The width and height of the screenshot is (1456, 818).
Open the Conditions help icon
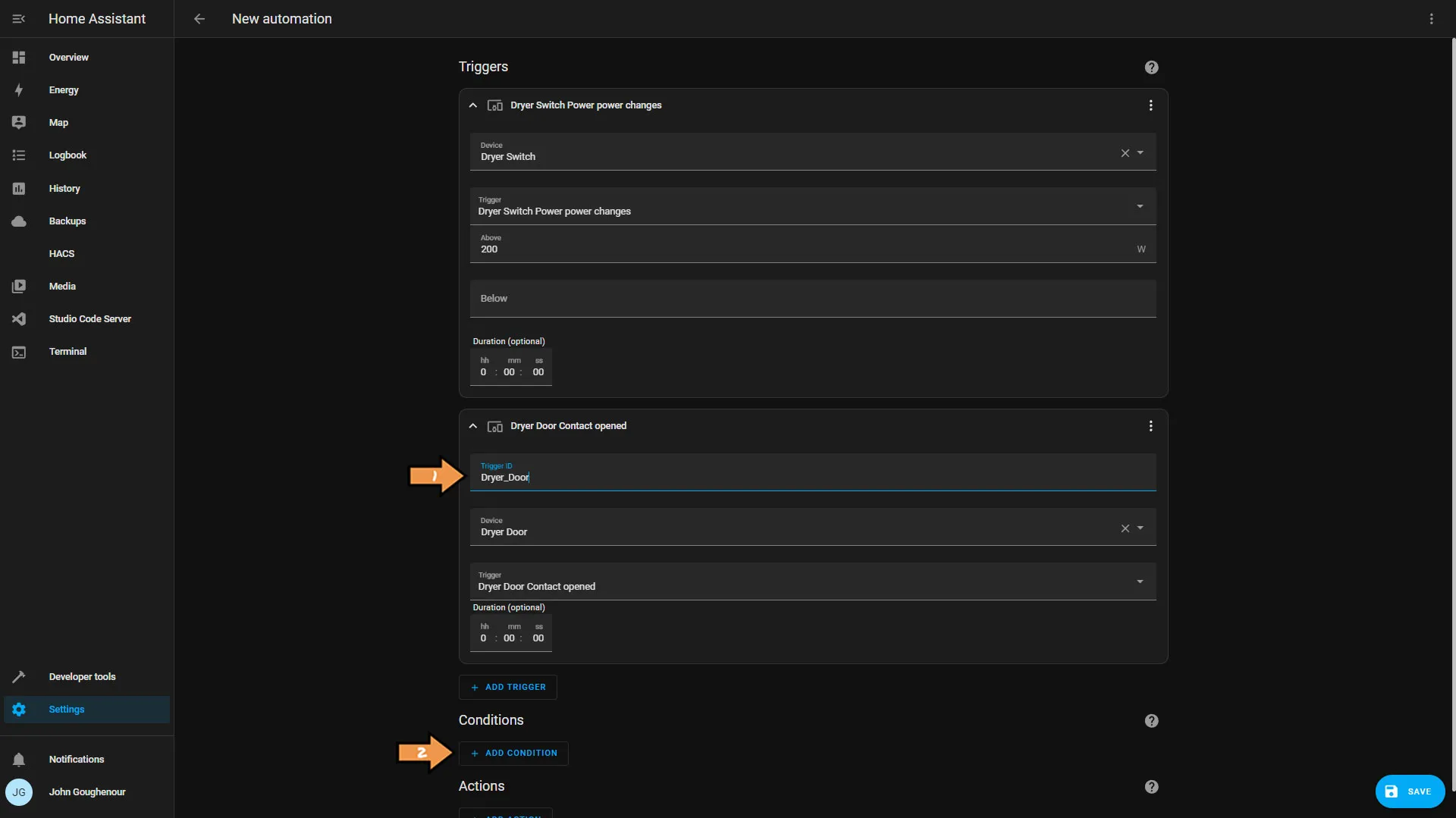coord(1151,721)
